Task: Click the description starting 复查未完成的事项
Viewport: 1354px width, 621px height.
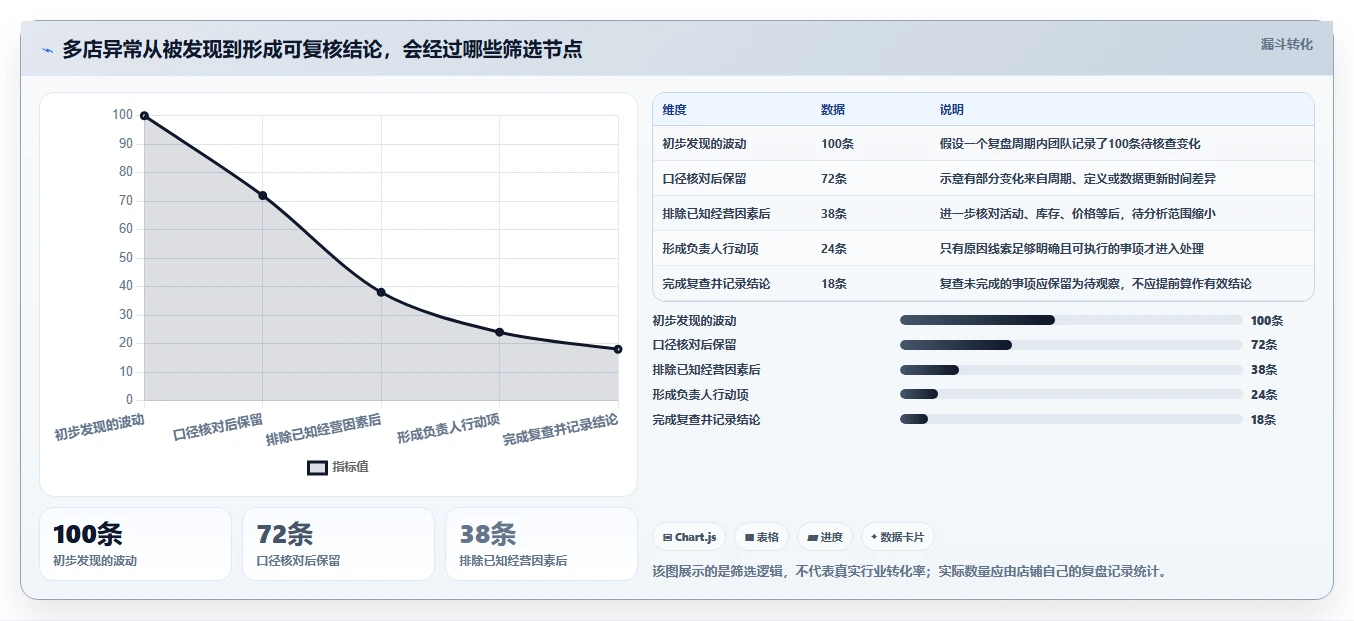Action: [x=1096, y=284]
